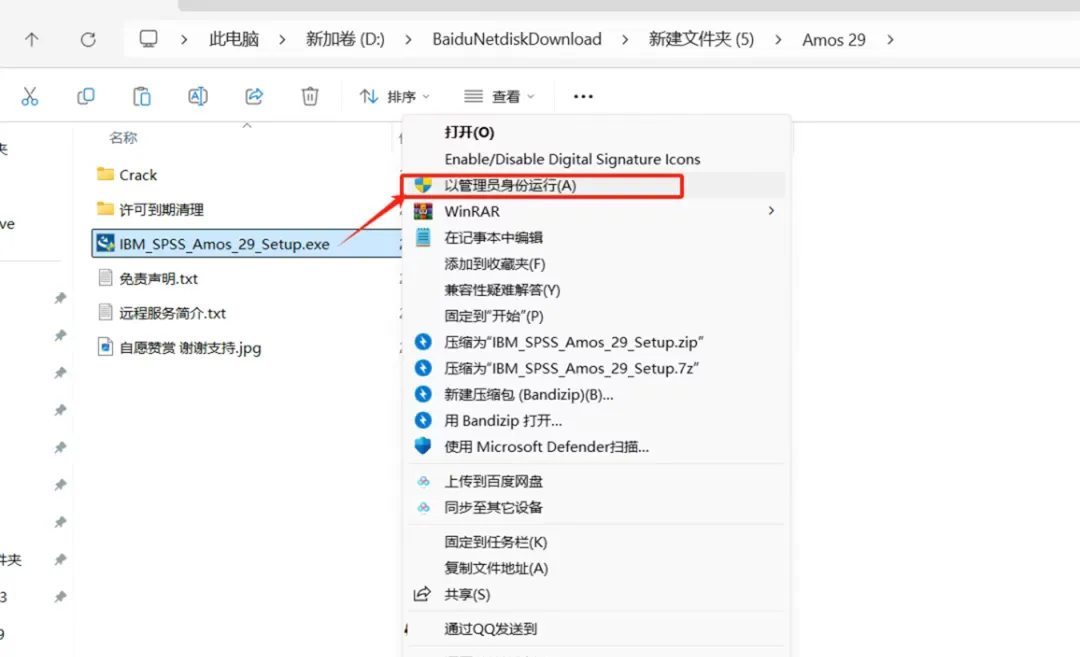The image size is (1080, 657).
Task: Click the Paste clipboard icon
Action: point(142,96)
